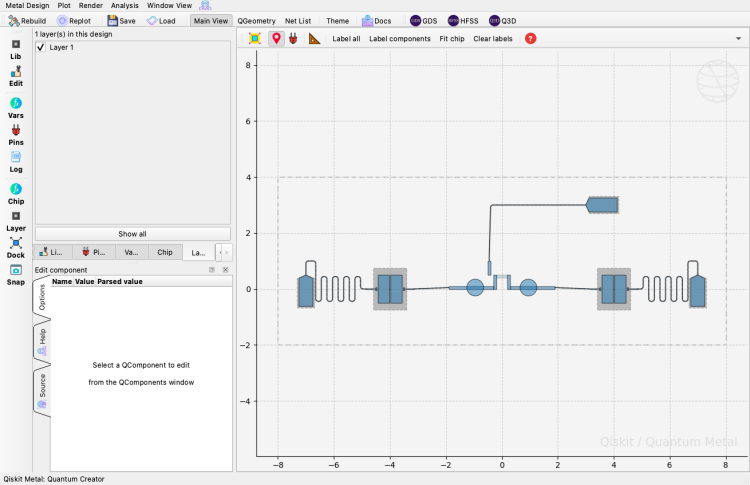Click Clear labels button
This screenshot has width=750, height=485.
coord(493,39)
